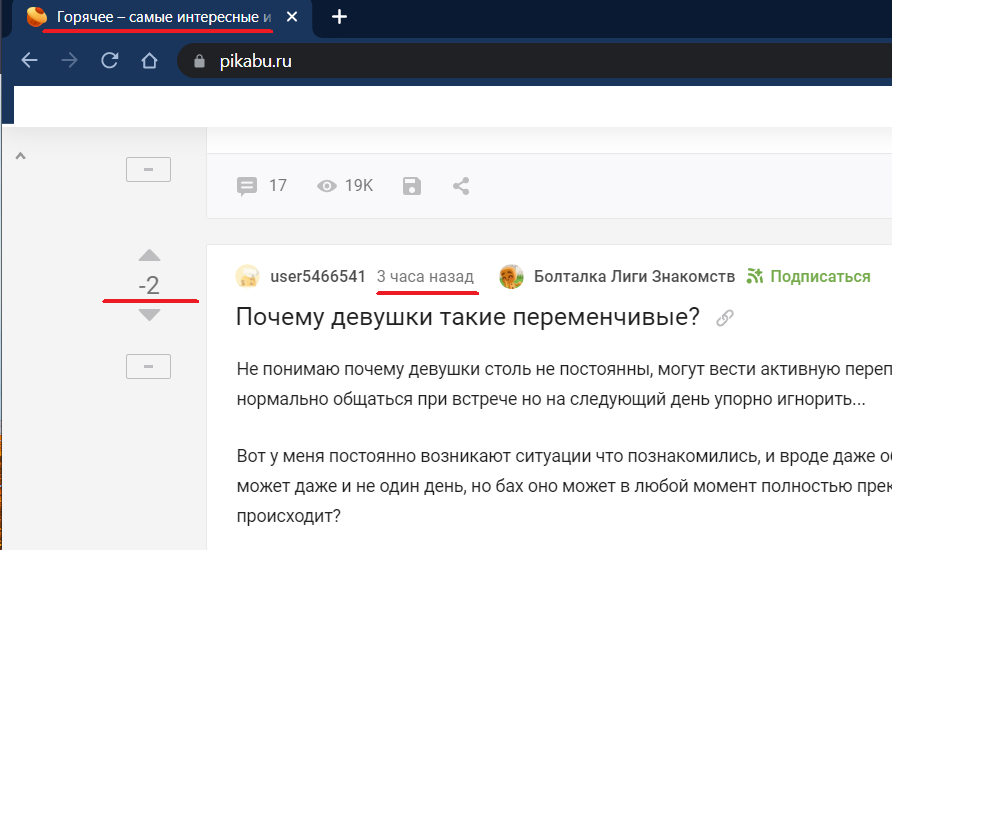
Task: Collapse post using minus button above the rating
Action: coord(148,169)
